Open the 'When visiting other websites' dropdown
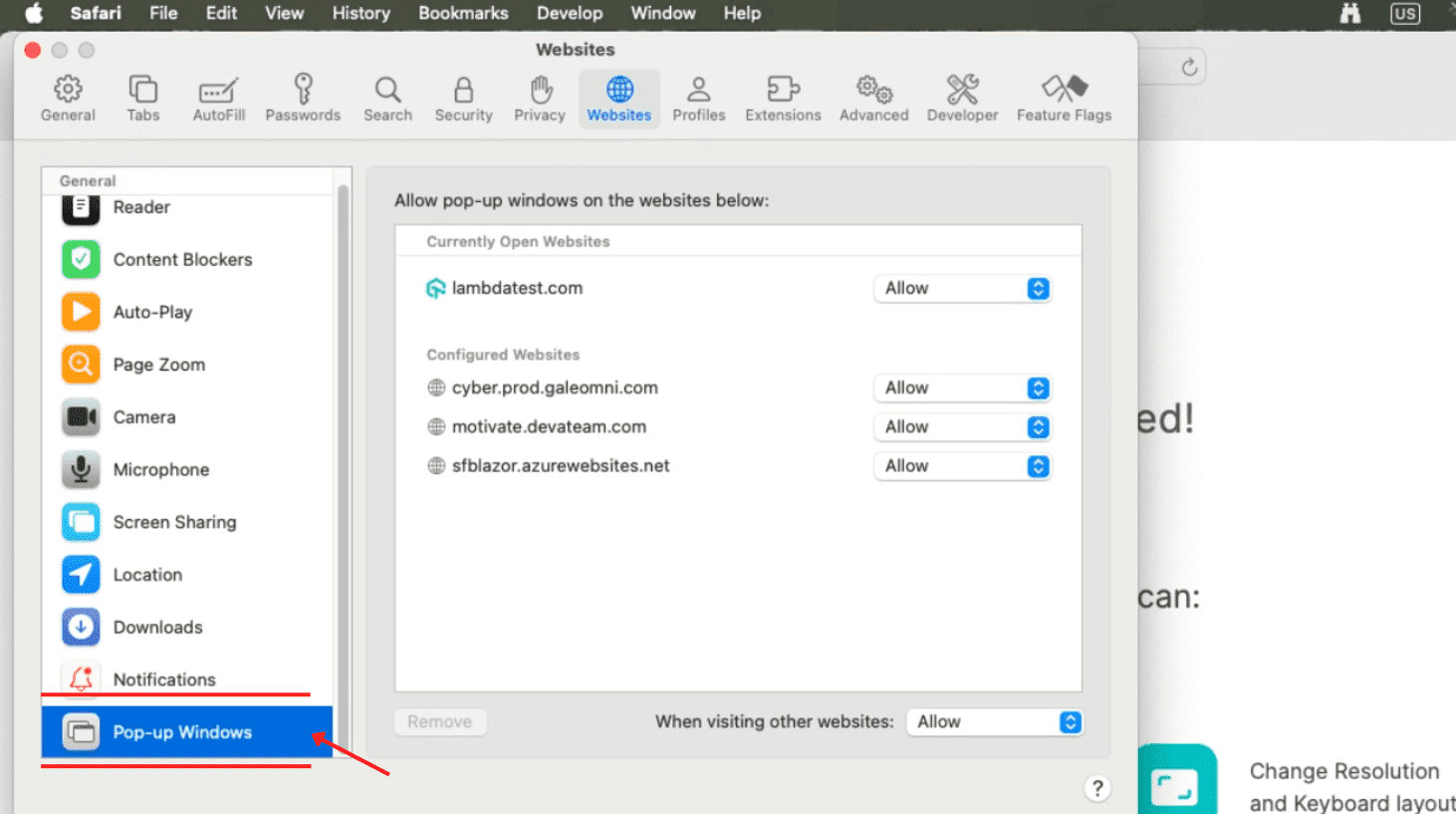Viewport: 1456px width, 814px height. [994, 722]
